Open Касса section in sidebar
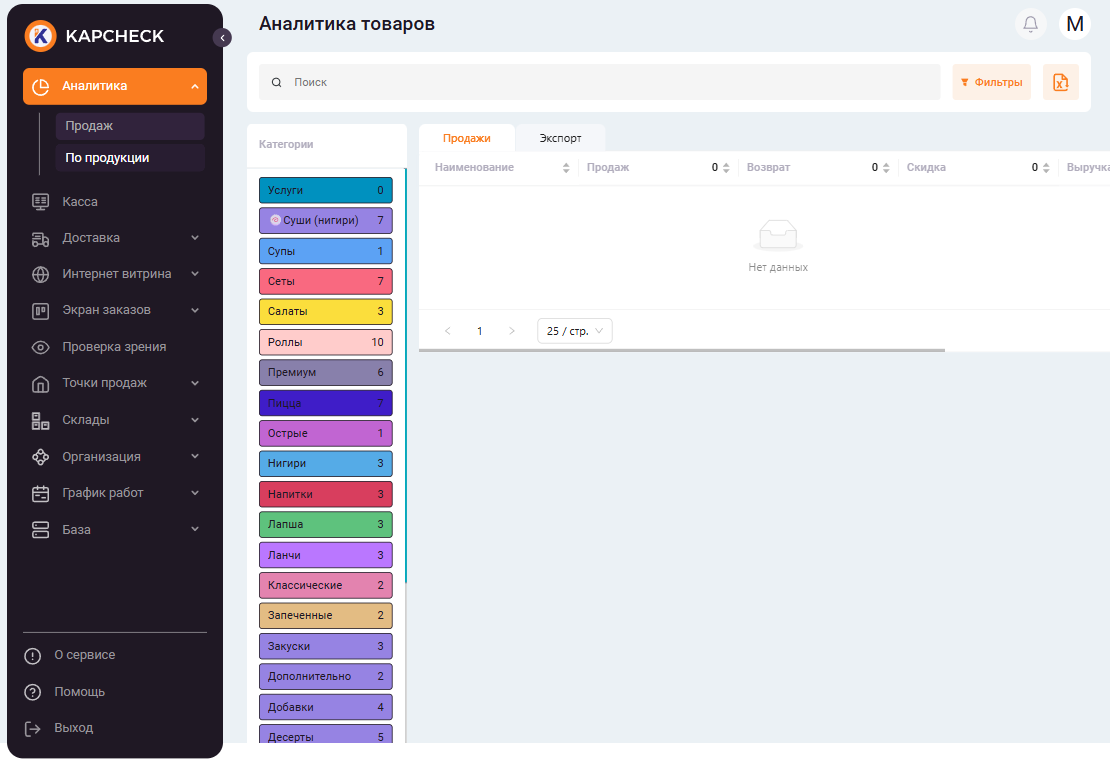This screenshot has height=761, width=1110. click(x=80, y=201)
